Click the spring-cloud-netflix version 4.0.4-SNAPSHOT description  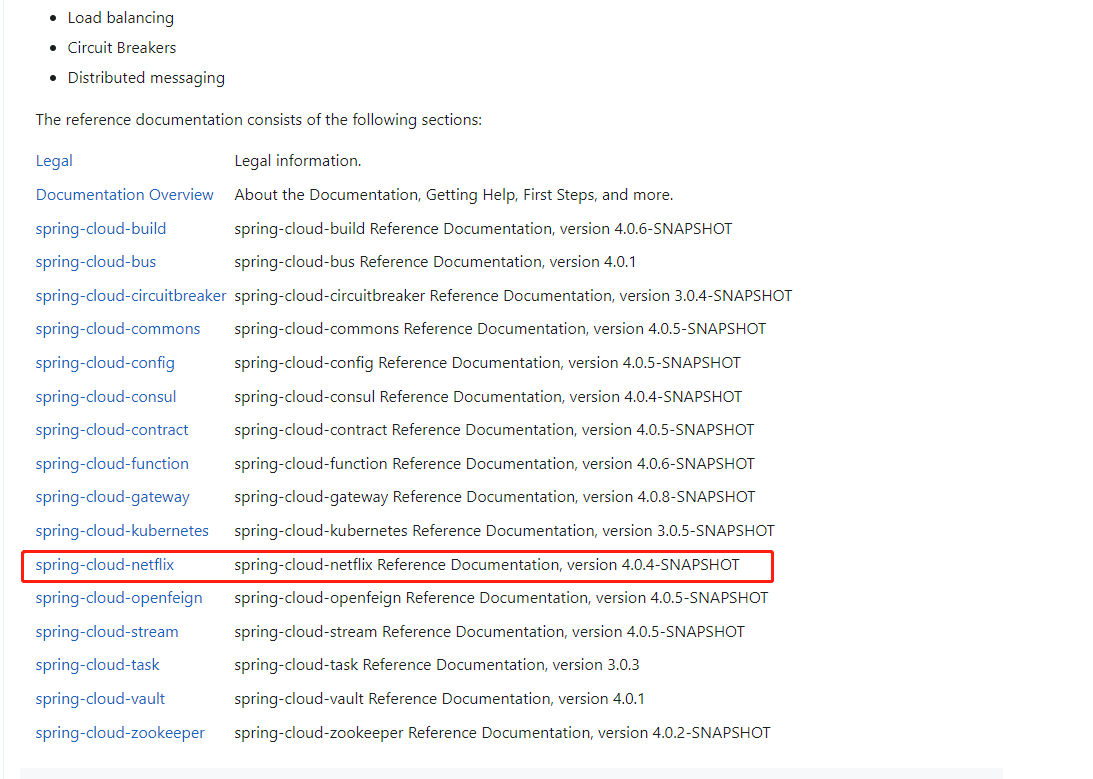(x=487, y=565)
